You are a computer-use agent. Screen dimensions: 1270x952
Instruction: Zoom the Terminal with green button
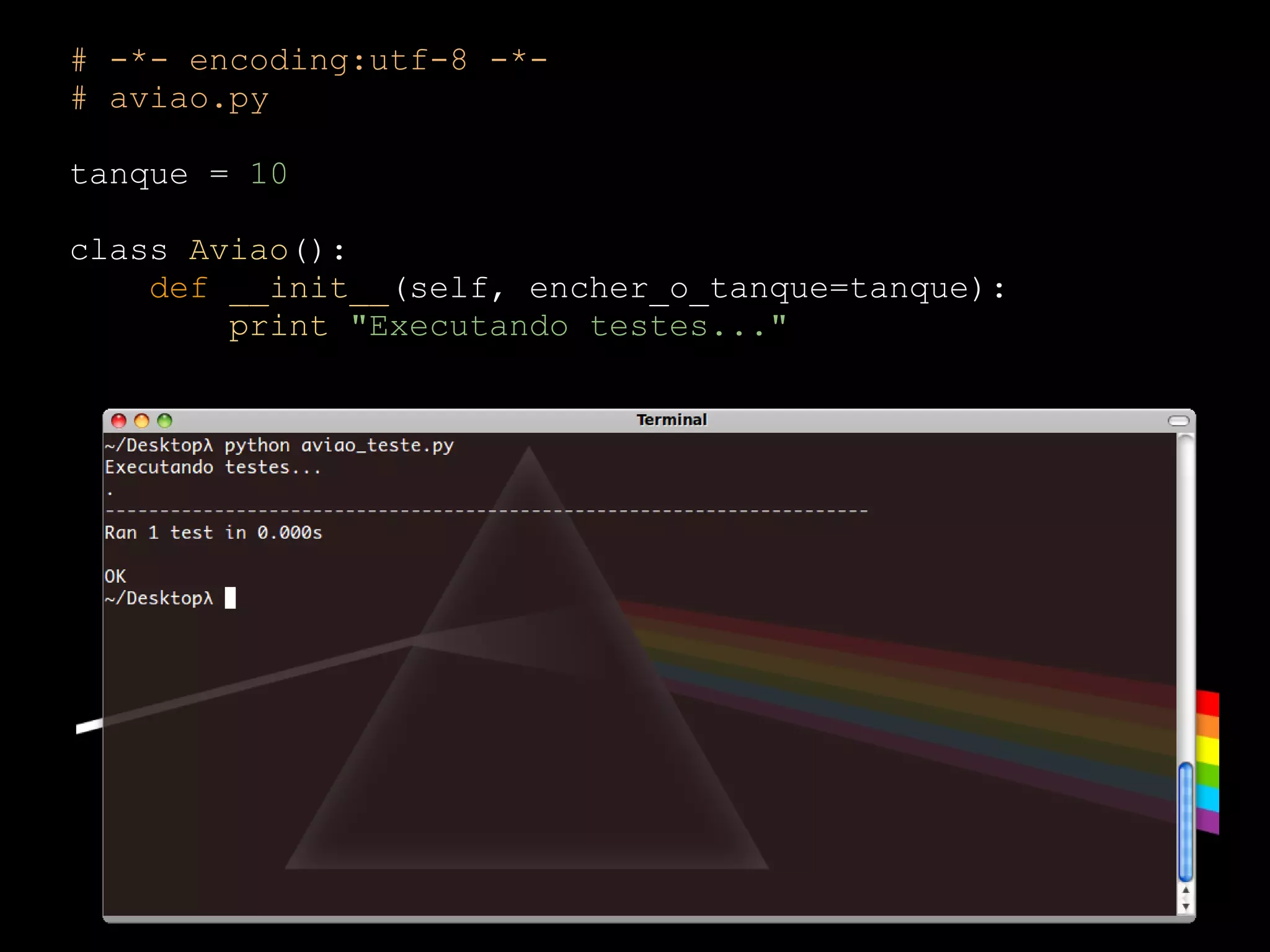point(164,421)
